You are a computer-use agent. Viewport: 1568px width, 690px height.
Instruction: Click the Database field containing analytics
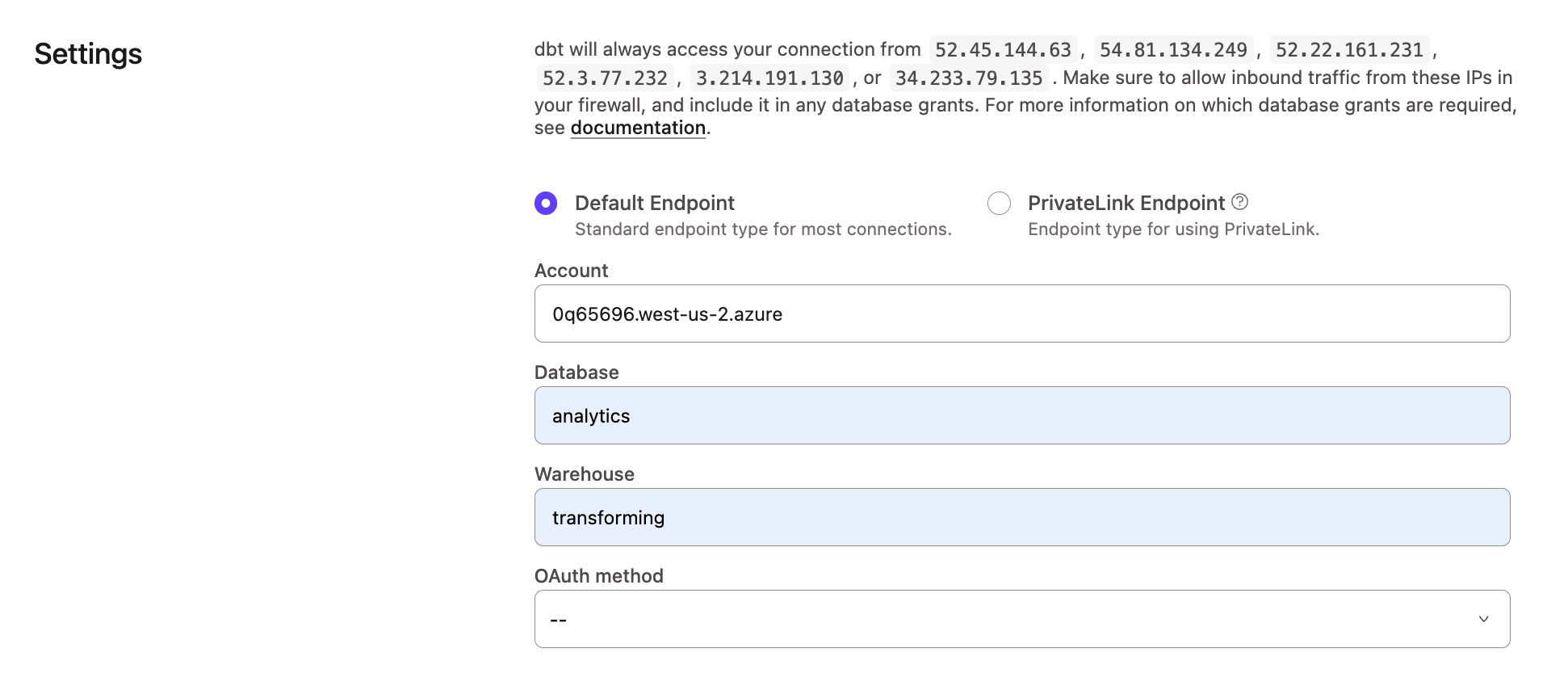click(x=1021, y=415)
